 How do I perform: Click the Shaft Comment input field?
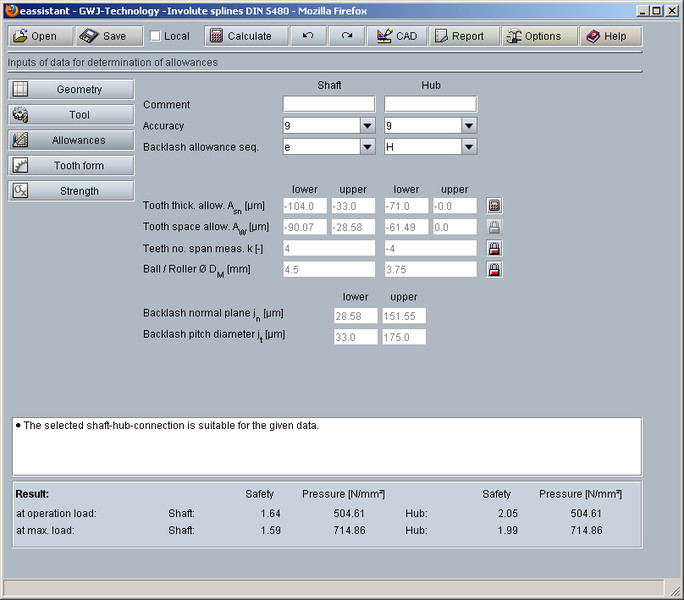point(328,104)
